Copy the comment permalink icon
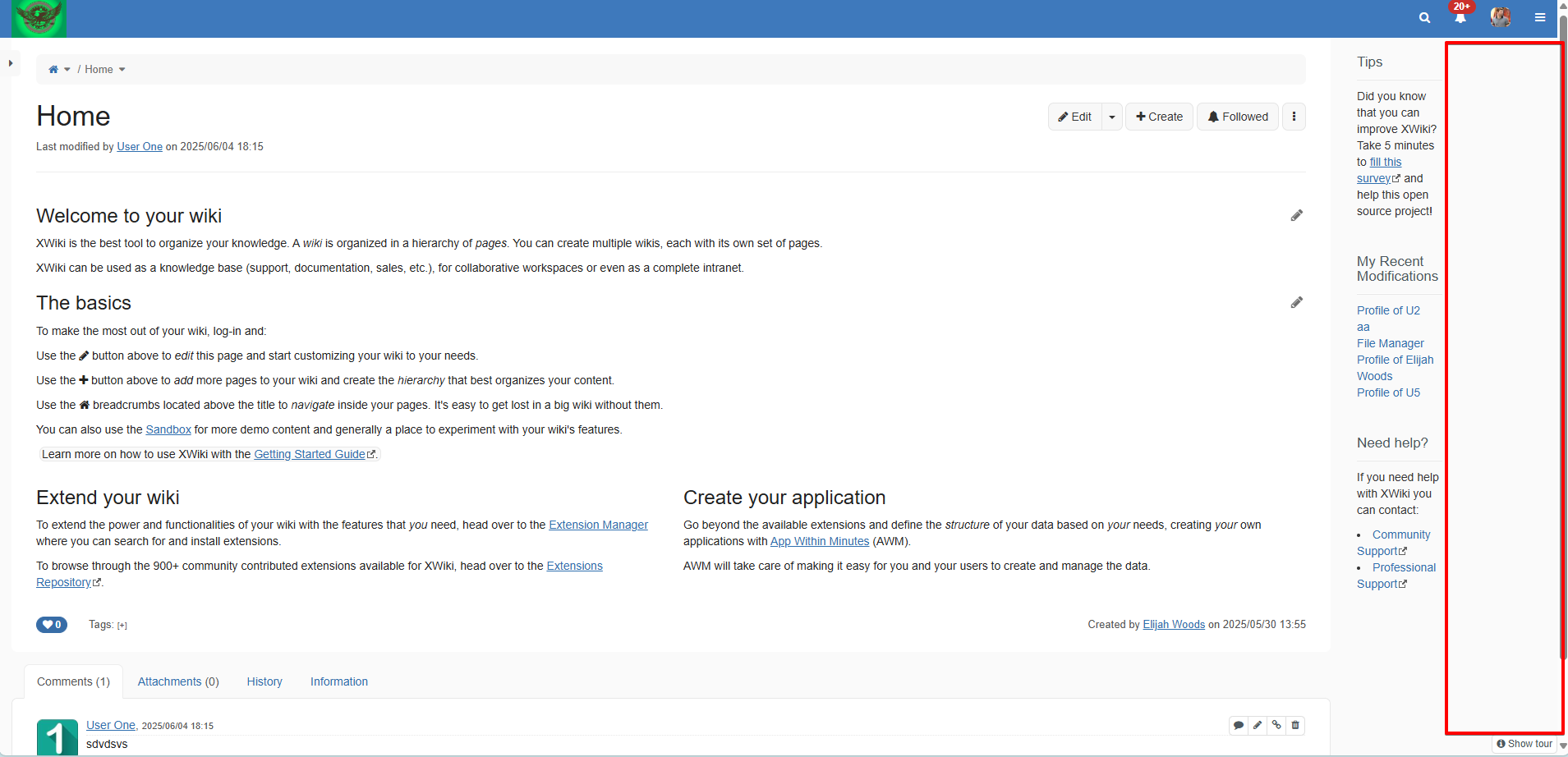 [1276, 725]
